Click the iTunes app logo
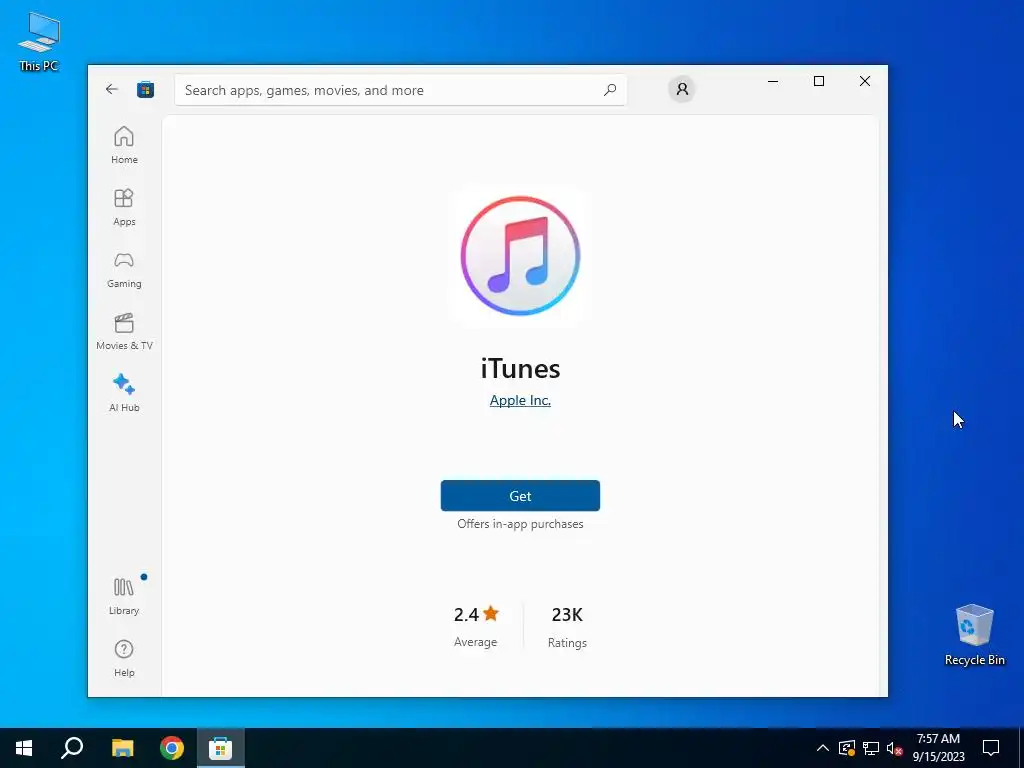Screen dimensions: 1024x768 [x=520, y=255]
